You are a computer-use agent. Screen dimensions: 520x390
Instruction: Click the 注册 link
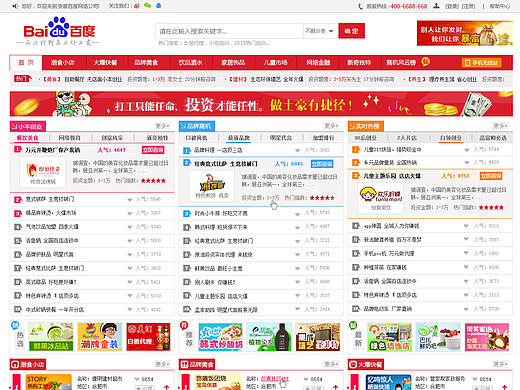tap(468, 6)
